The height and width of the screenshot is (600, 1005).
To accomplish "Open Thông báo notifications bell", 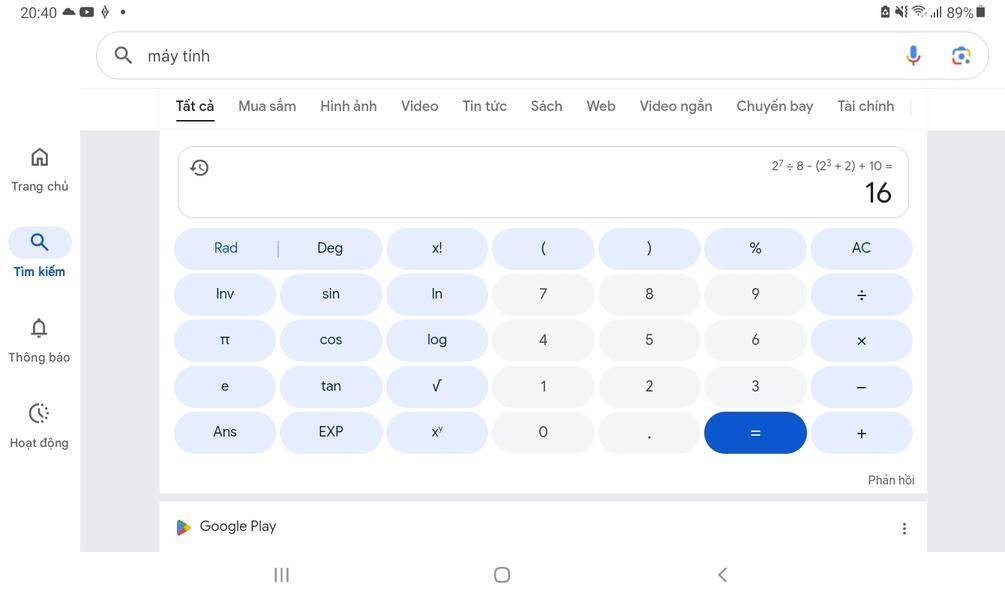I will click(x=39, y=328).
